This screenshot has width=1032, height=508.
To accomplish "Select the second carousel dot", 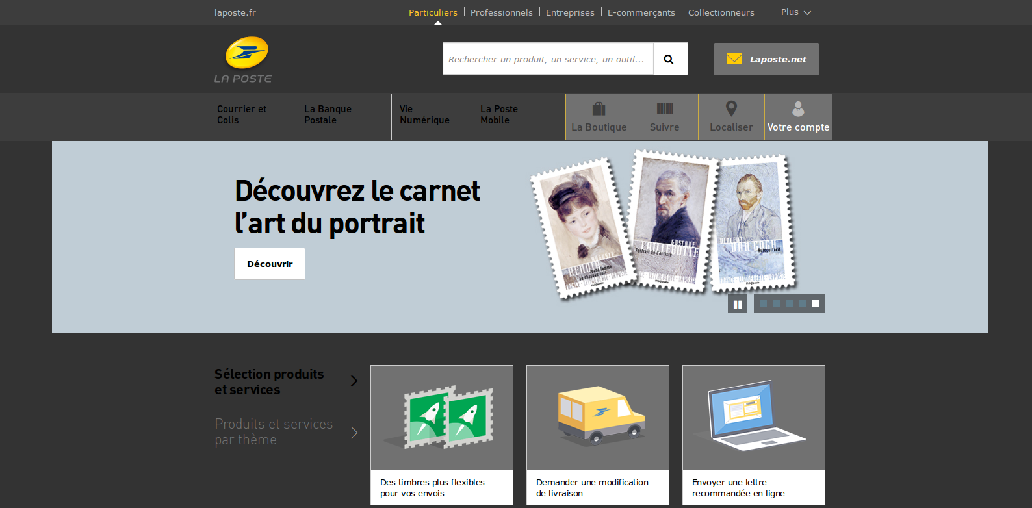I will click(777, 303).
